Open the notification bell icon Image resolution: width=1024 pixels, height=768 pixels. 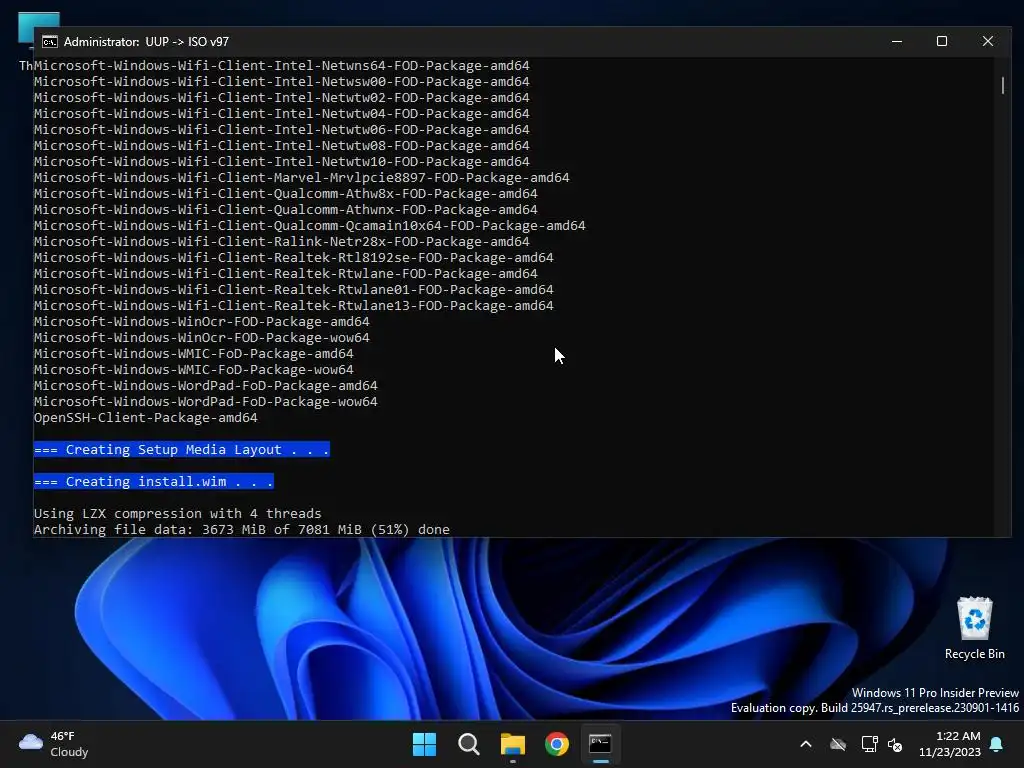pyautogui.click(x=997, y=744)
